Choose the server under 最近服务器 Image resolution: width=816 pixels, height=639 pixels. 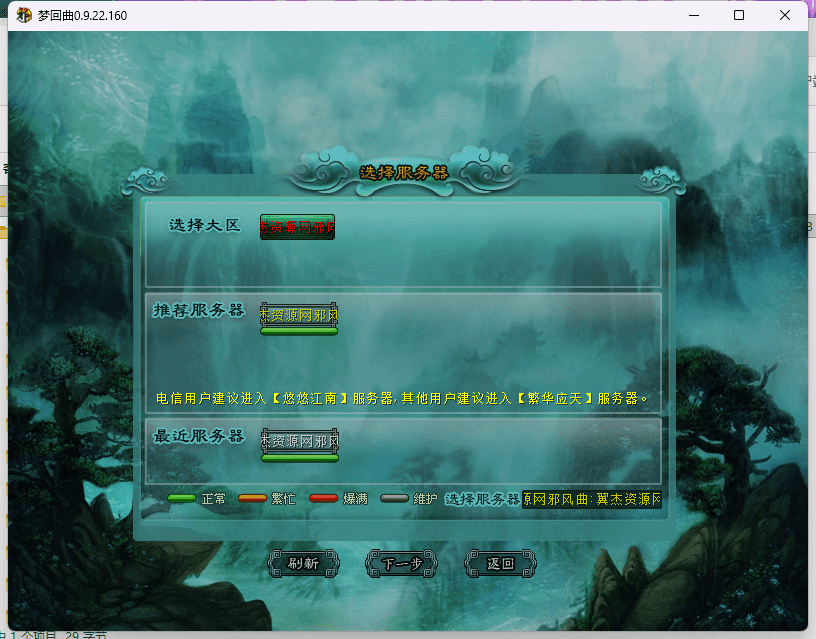point(299,440)
